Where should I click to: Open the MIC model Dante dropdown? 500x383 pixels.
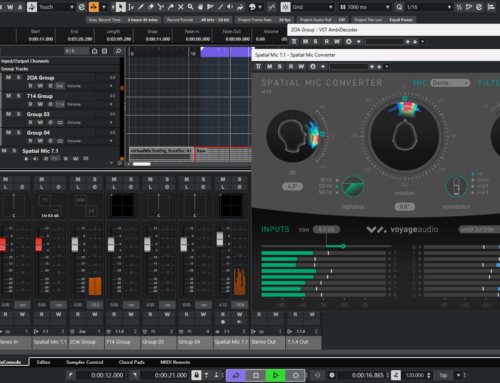[x=450, y=83]
